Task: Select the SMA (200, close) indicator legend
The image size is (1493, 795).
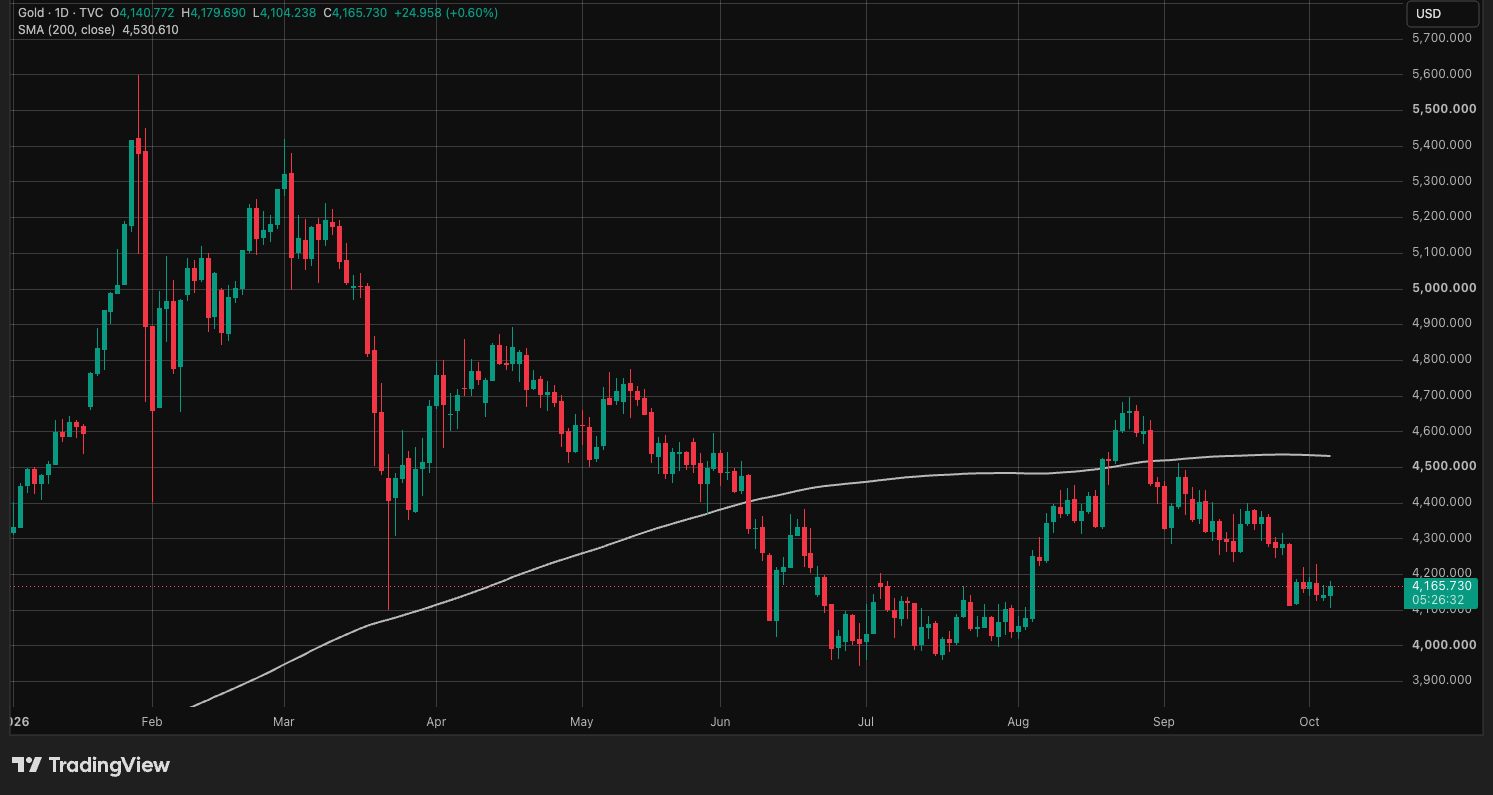Action: point(66,30)
